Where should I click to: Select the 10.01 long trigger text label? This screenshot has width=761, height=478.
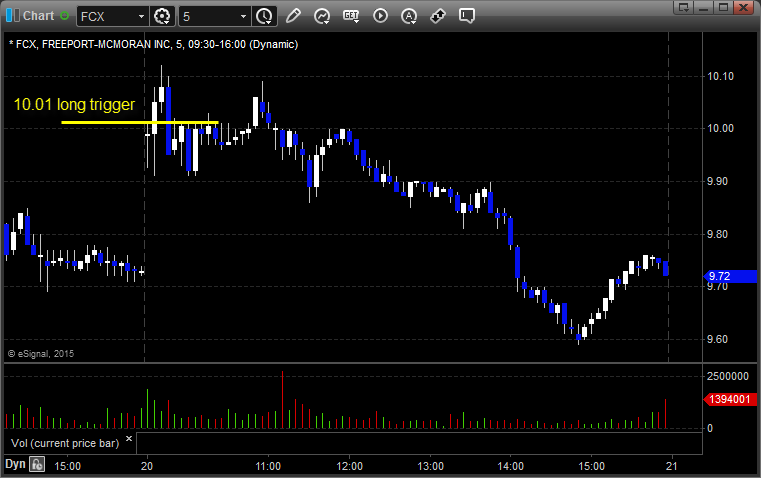click(74, 104)
